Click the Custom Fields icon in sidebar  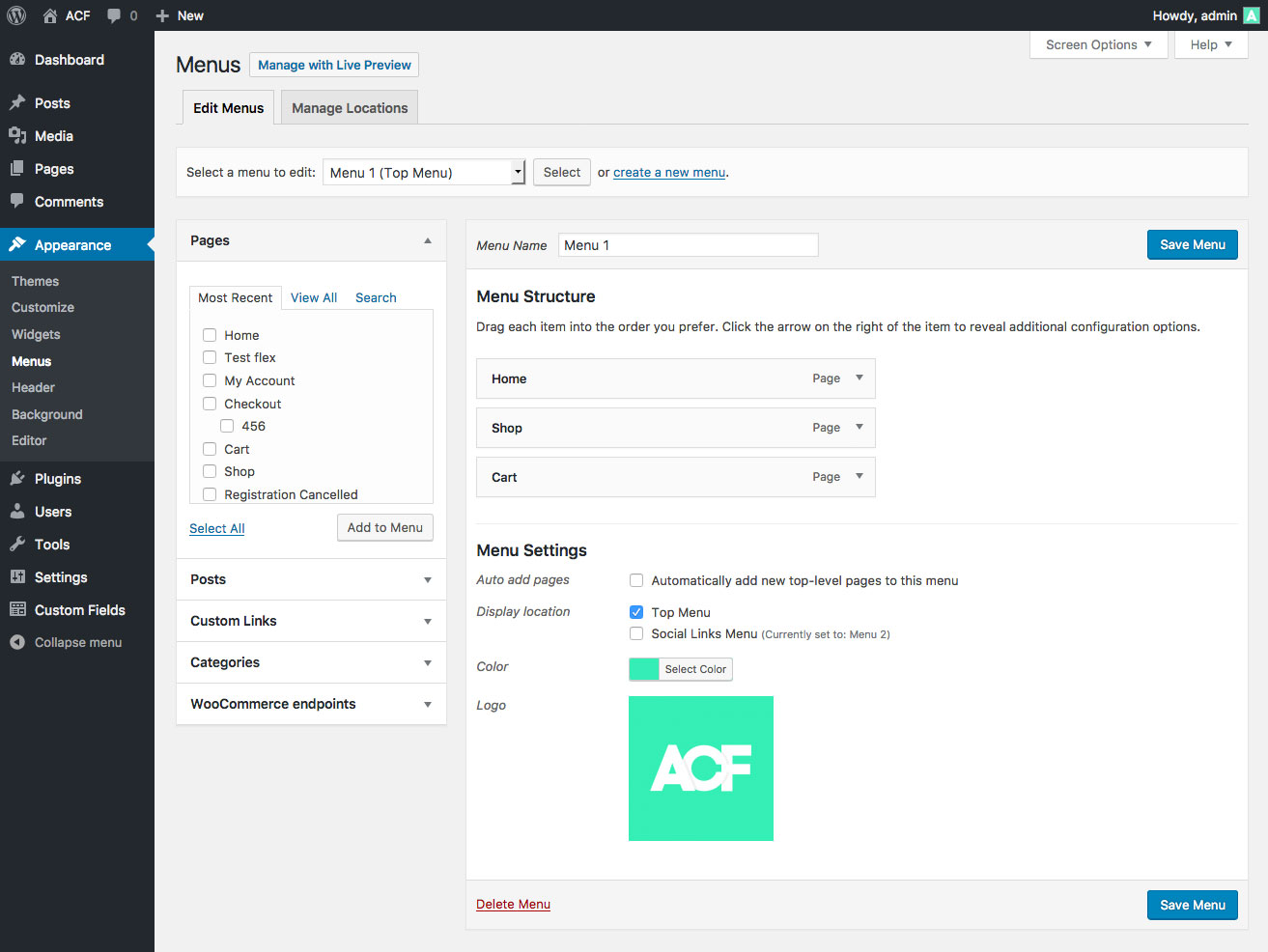tap(17, 610)
